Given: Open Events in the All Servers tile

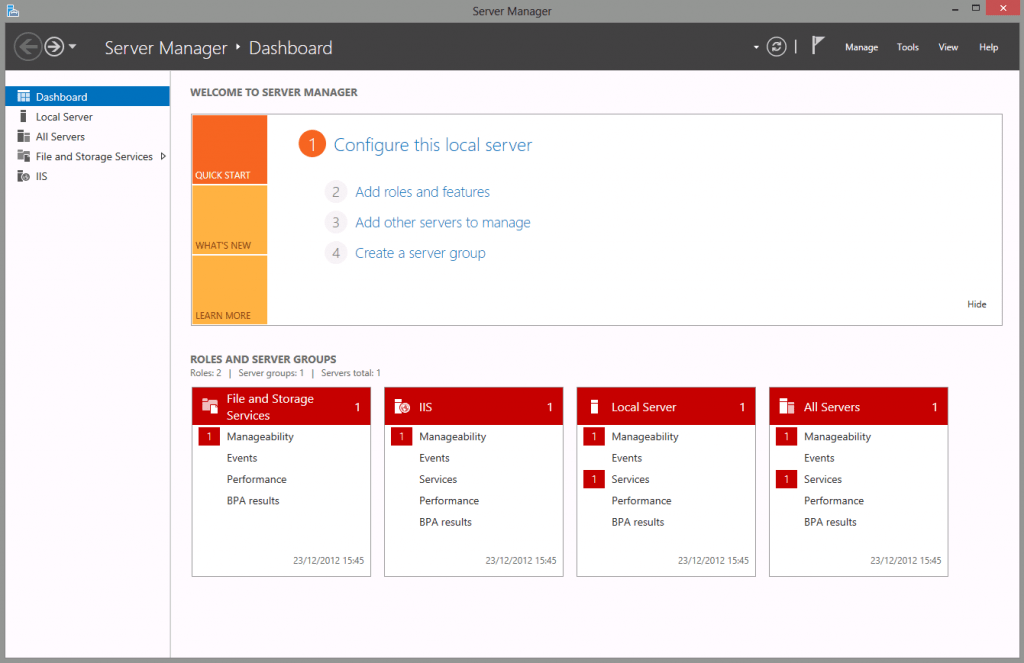Looking at the screenshot, I should pyautogui.click(x=819, y=458).
